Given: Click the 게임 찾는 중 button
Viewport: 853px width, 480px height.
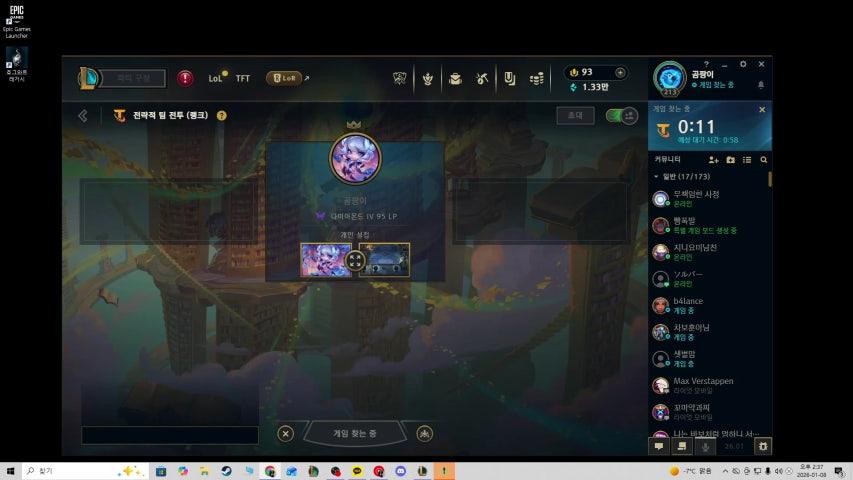Looking at the screenshot, I should [x=355, y=433].
